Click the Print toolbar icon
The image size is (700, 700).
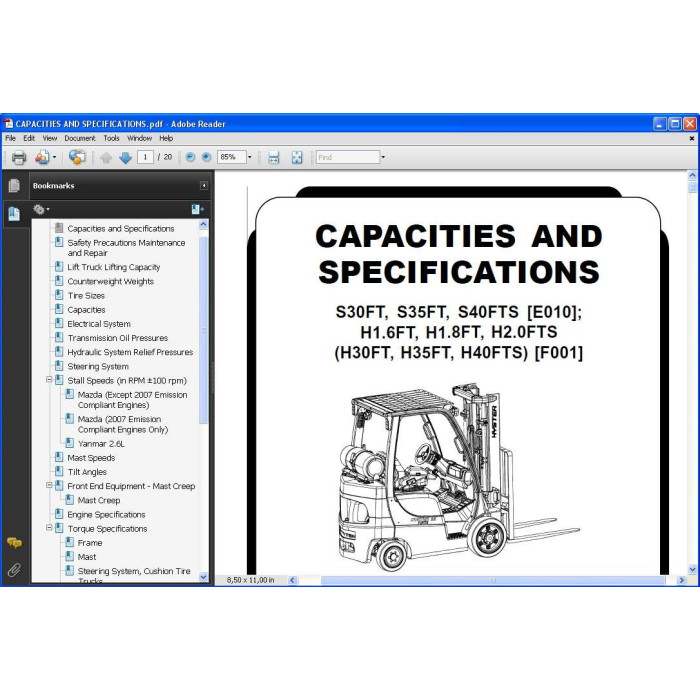[x=19, y=157]
